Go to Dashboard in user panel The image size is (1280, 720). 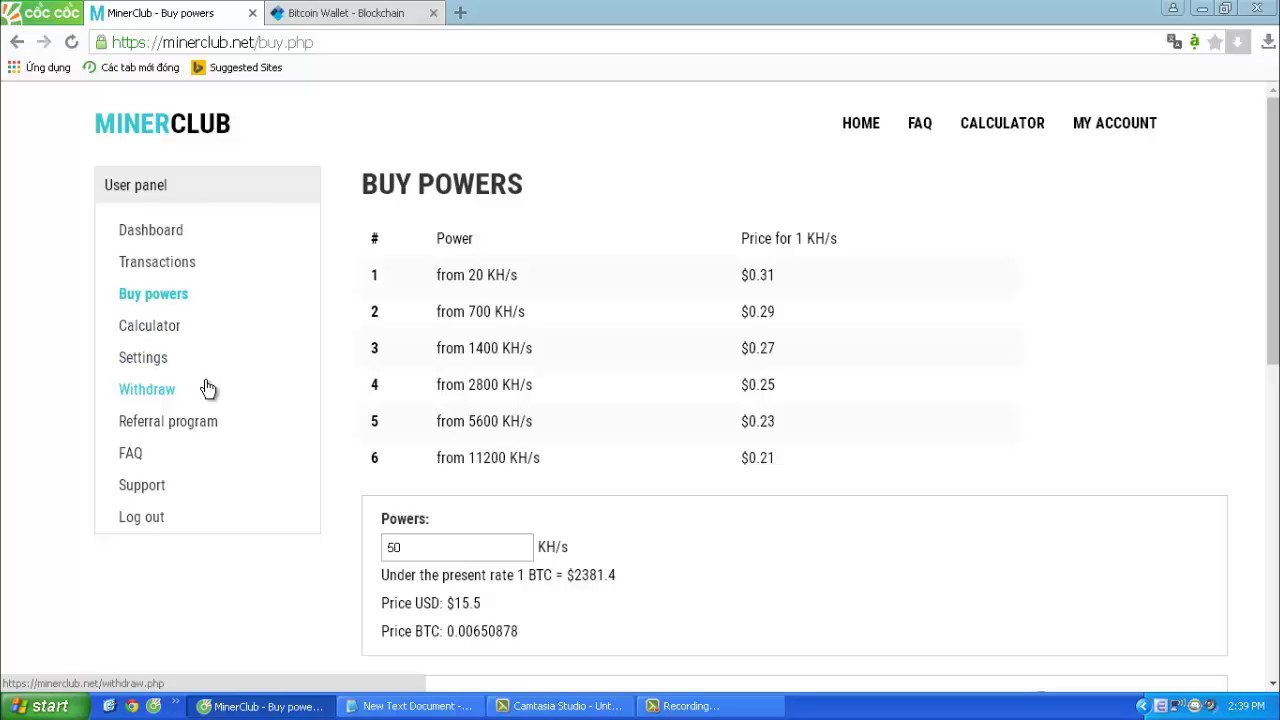(x=151, y=230)
